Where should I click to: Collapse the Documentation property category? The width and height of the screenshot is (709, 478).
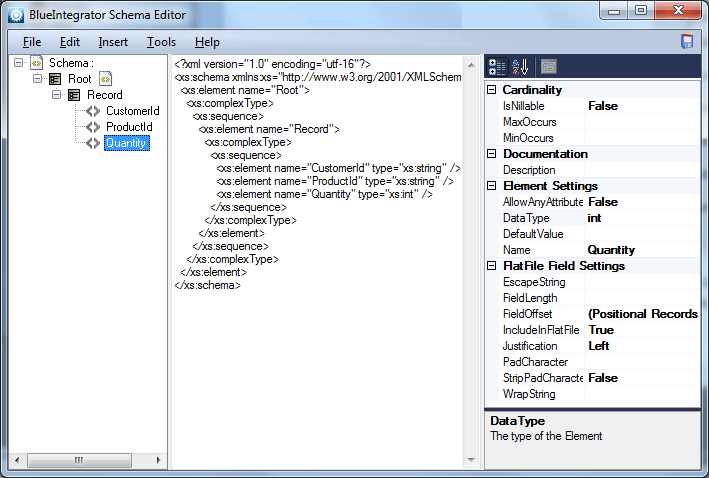[492, 154]
